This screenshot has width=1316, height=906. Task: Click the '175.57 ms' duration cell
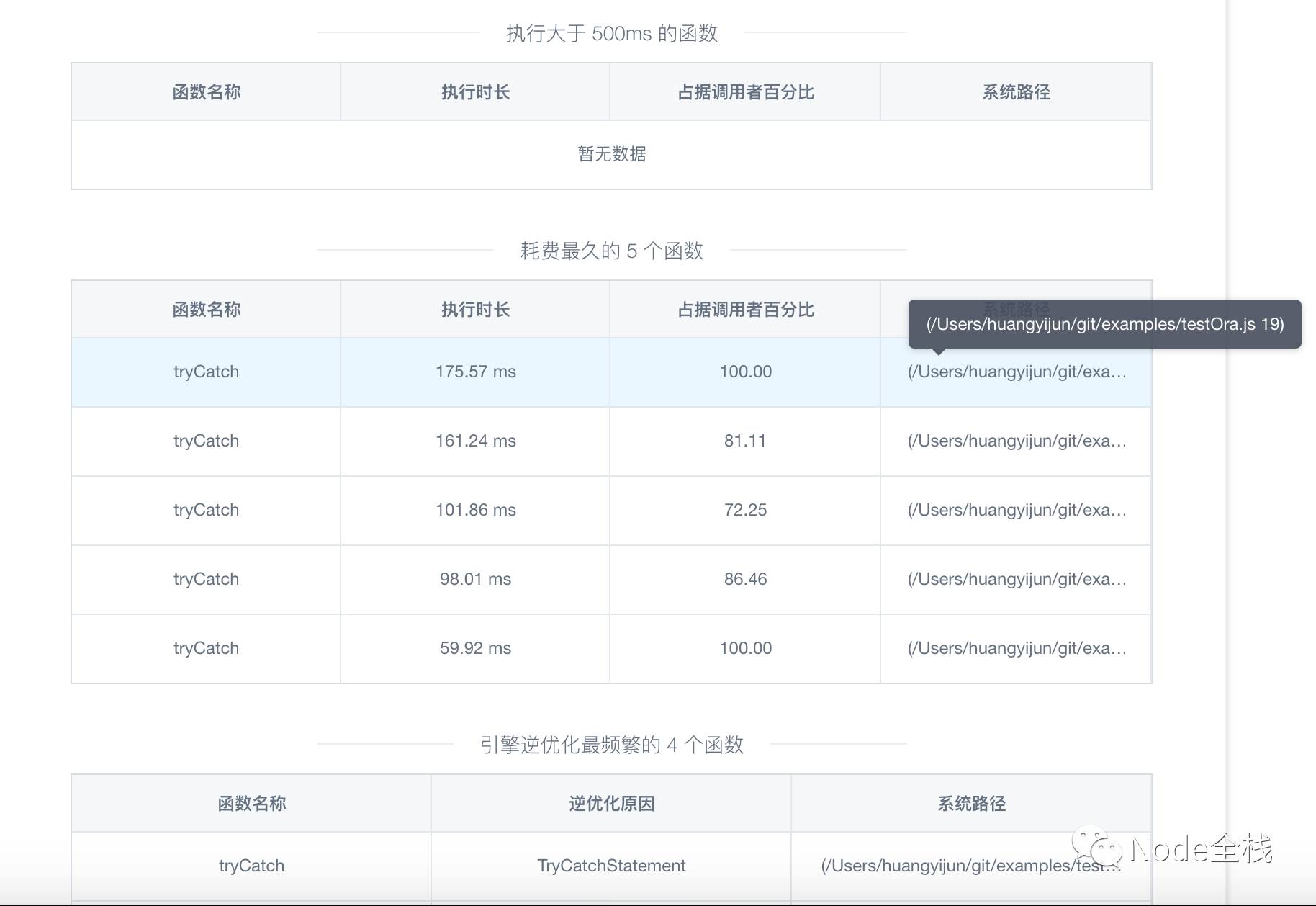[476, 372]
